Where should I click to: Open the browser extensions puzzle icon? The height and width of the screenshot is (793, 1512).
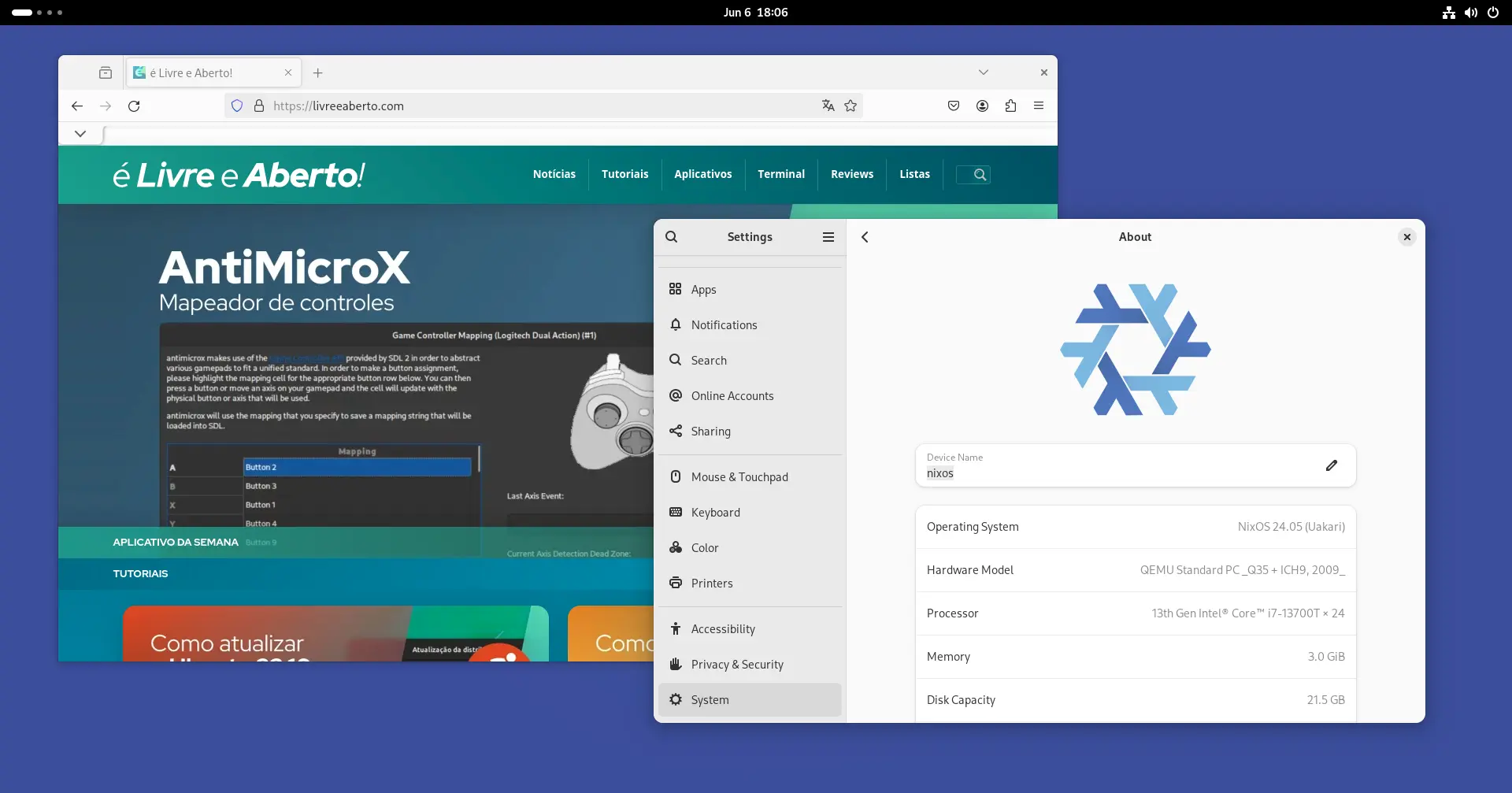coord(1010,106)
